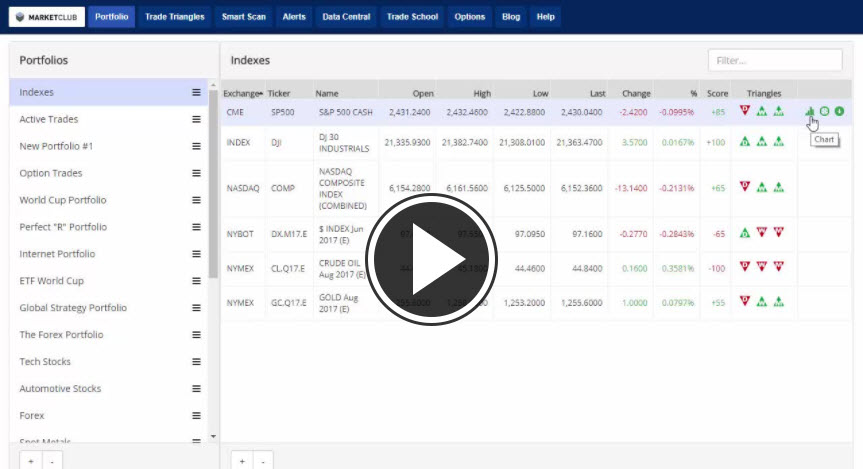The width and height of the screenshot is (863, 469).
Task: Add a symbol with plus button under Indexes
Action: [242, 461]
